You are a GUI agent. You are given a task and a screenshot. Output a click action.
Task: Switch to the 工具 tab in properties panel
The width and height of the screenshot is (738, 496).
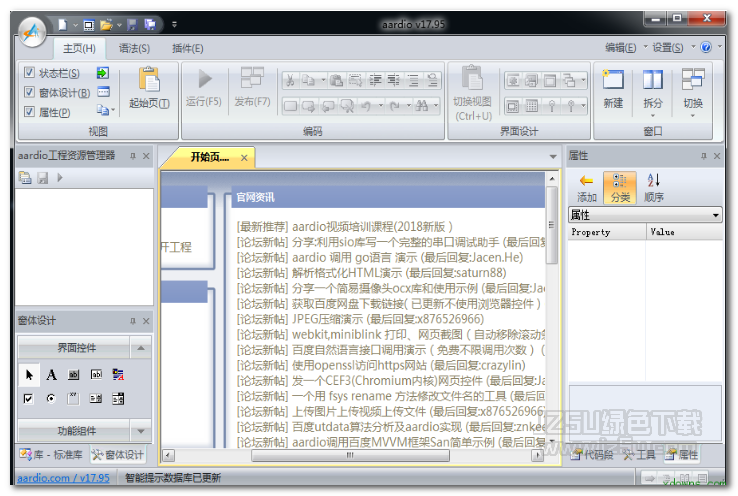coord(640,455)
